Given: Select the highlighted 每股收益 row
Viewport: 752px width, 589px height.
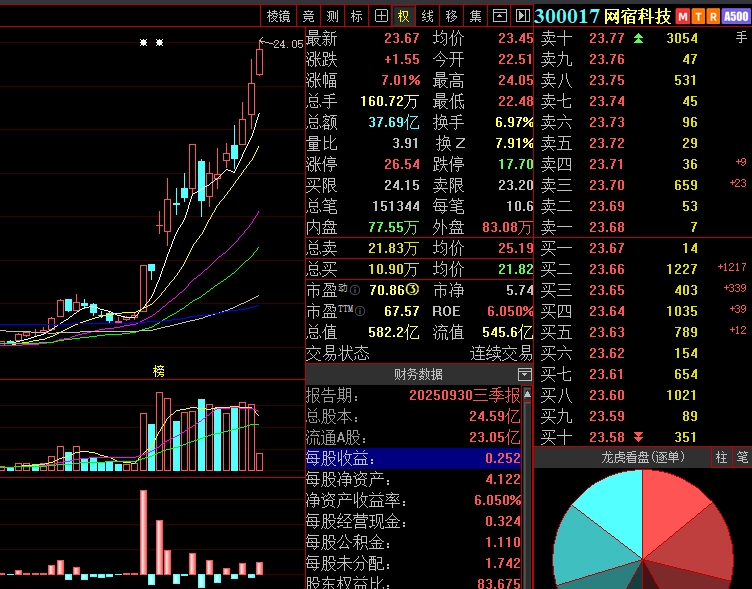Looking at the screenshot, I should (x=413, y=459).
